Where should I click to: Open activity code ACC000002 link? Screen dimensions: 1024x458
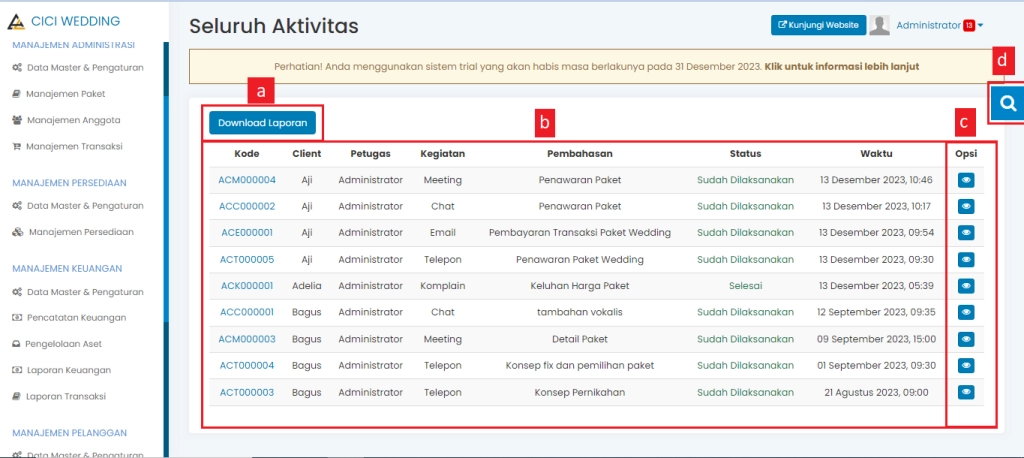pyautogui.click(x=247, y=206)
